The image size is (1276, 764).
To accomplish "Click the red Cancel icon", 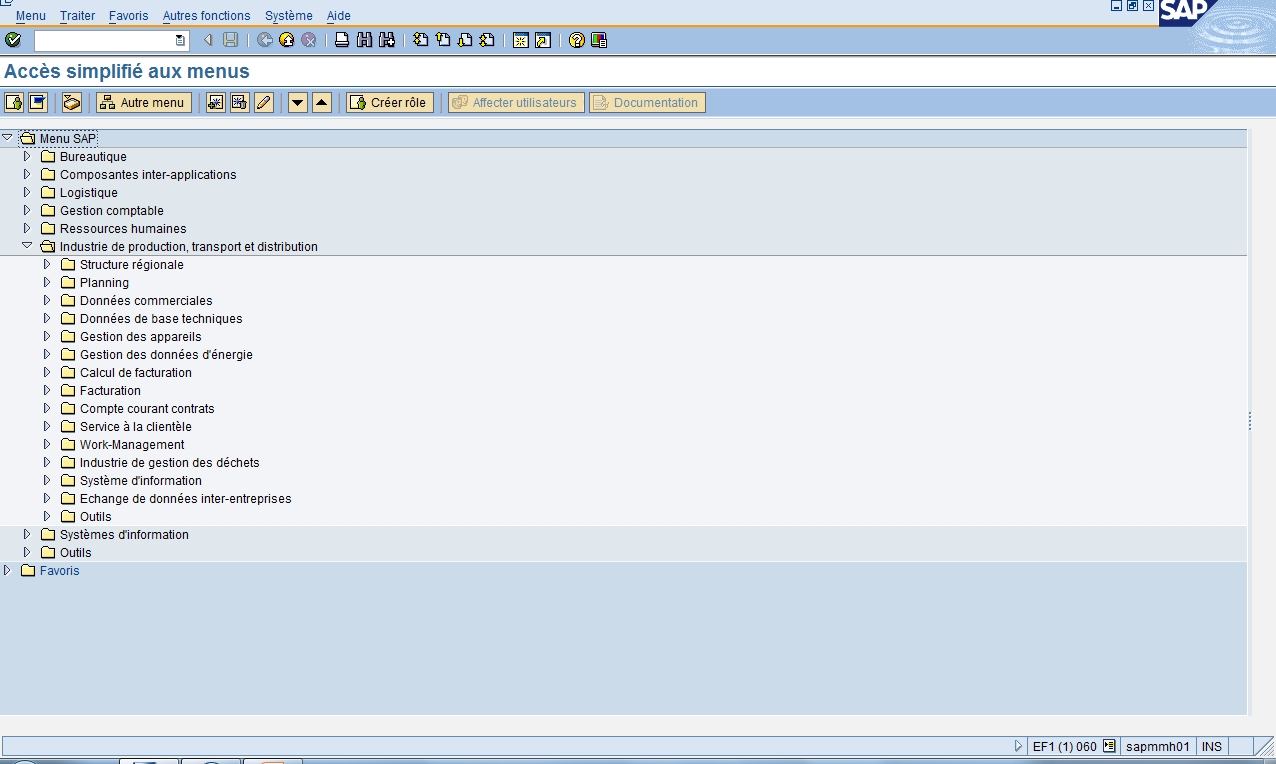I will [x=309, y=40].
